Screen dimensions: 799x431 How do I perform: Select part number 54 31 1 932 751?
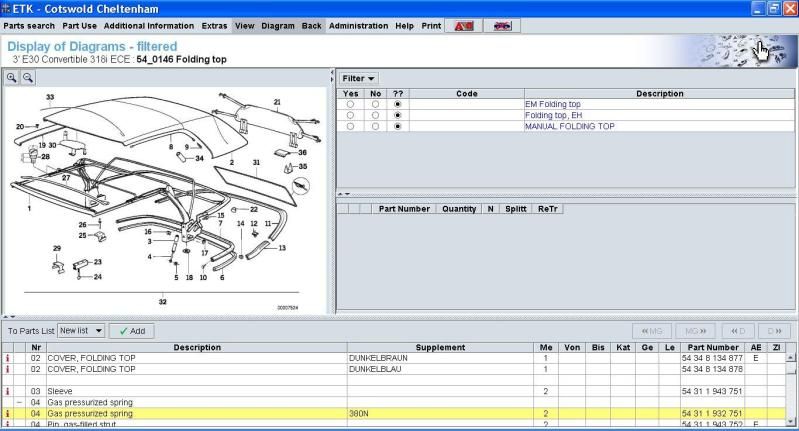point(712,414)
